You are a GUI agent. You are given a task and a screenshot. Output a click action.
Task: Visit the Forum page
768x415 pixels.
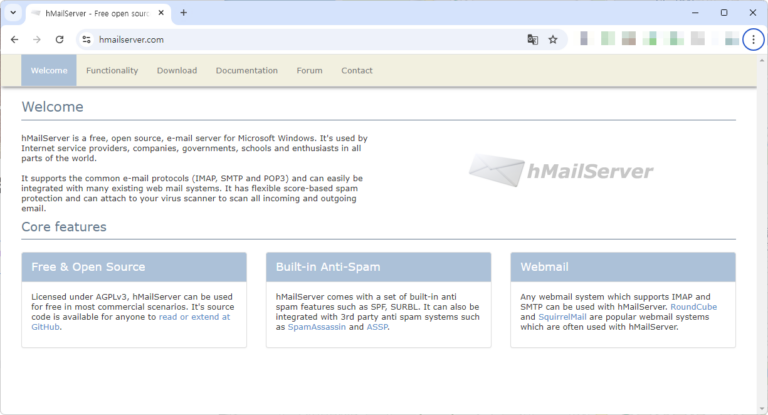pyautogui.click(x=310, y=71)
